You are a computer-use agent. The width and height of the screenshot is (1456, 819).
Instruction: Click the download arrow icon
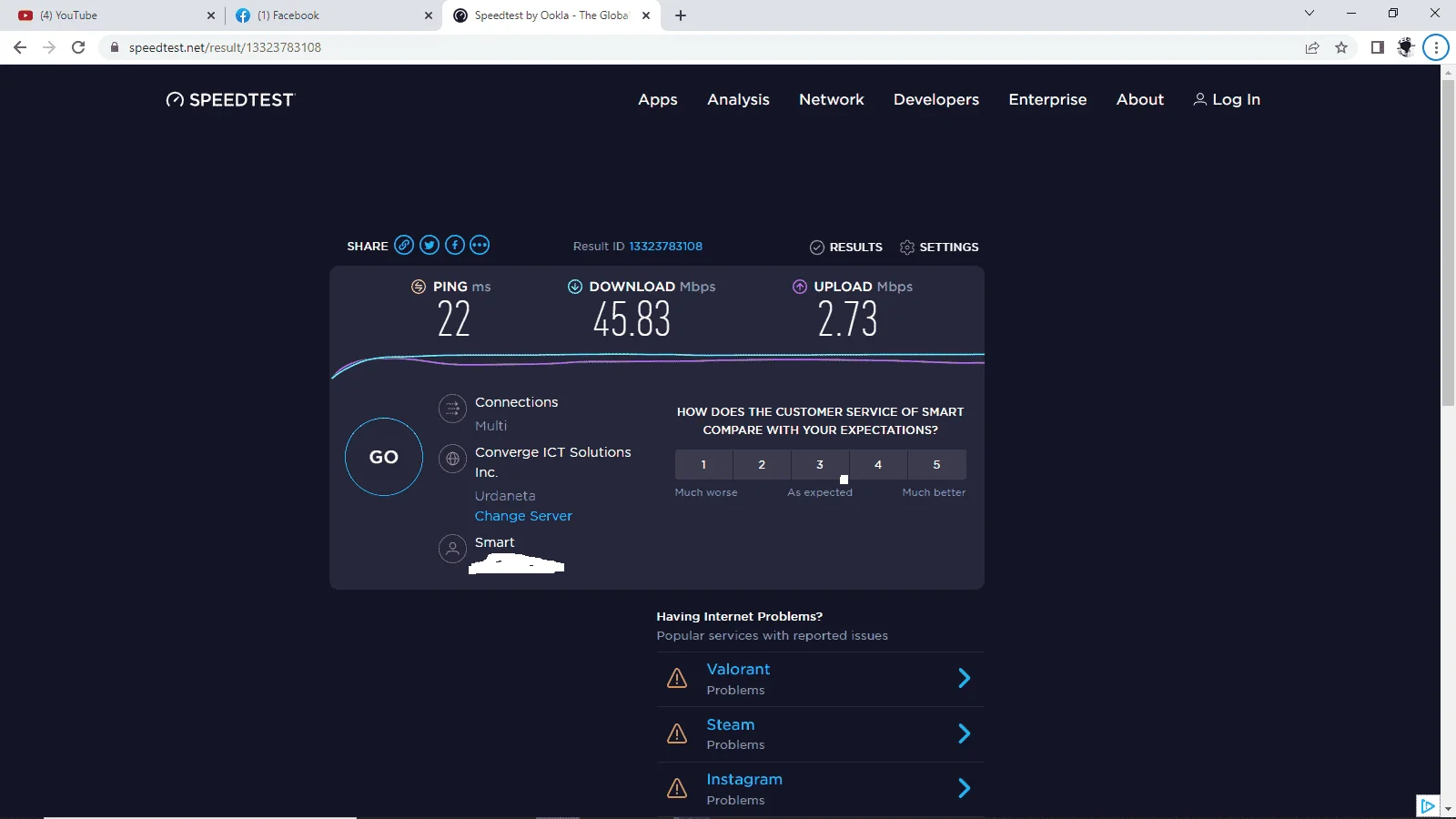(x=575, y=287)
